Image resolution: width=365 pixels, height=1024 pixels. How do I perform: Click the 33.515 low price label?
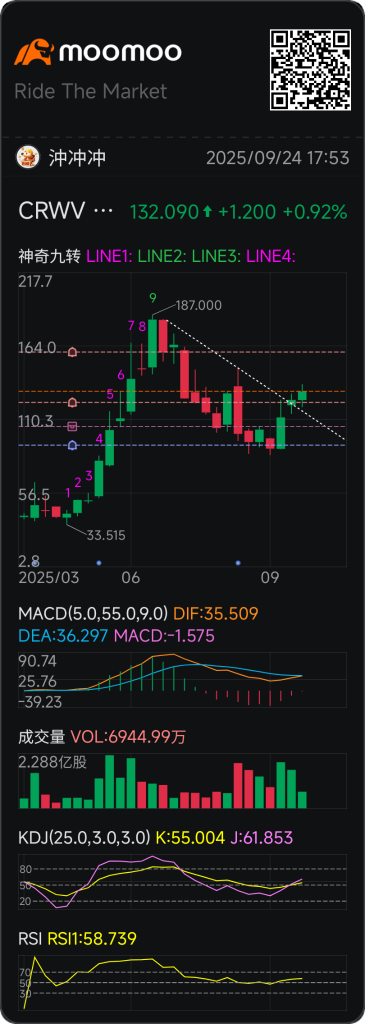coord(106,536)
